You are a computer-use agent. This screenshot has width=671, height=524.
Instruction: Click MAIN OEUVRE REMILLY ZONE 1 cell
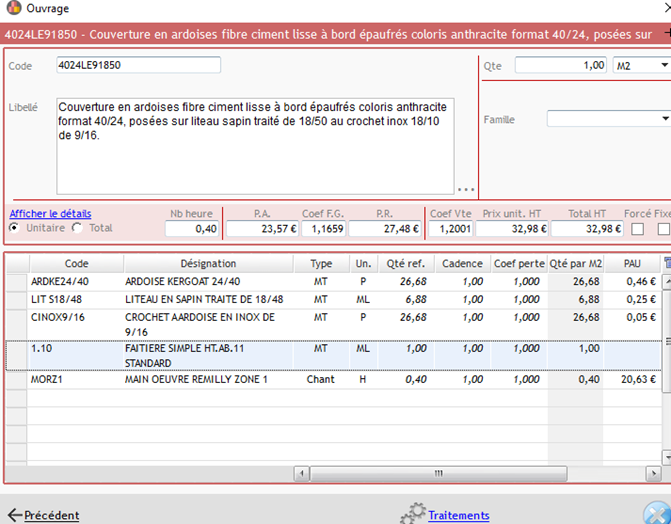(208, 379)
